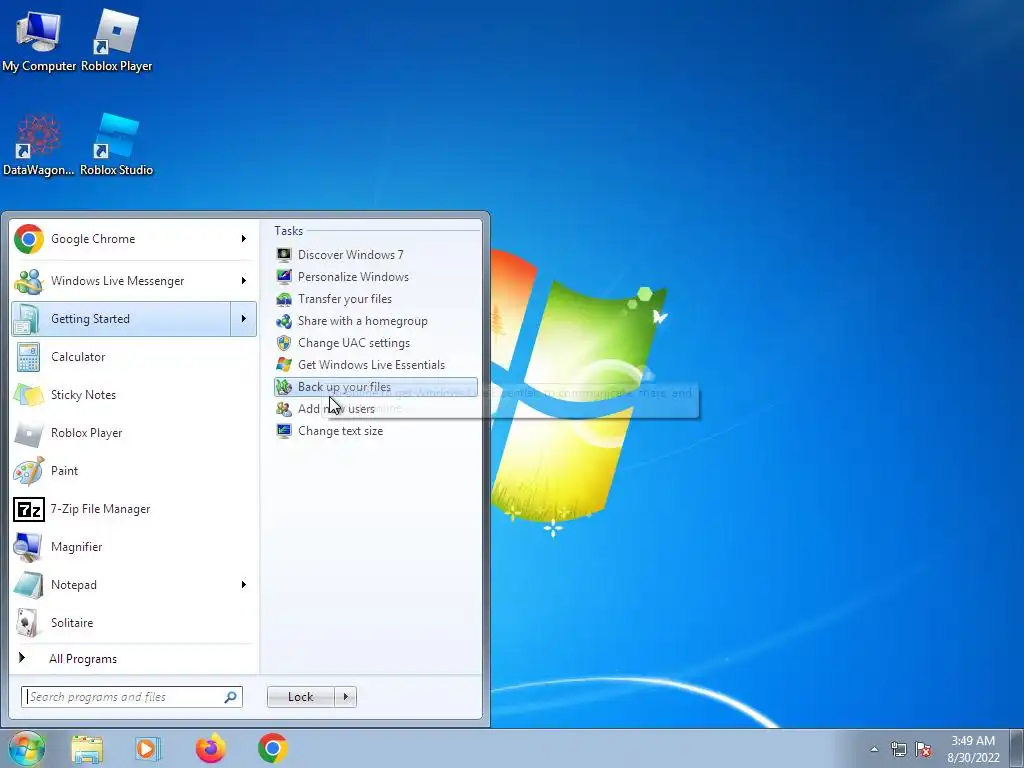Click the Getting Started entry
This screenshot has width=1024, height=768.
(121, 319)
